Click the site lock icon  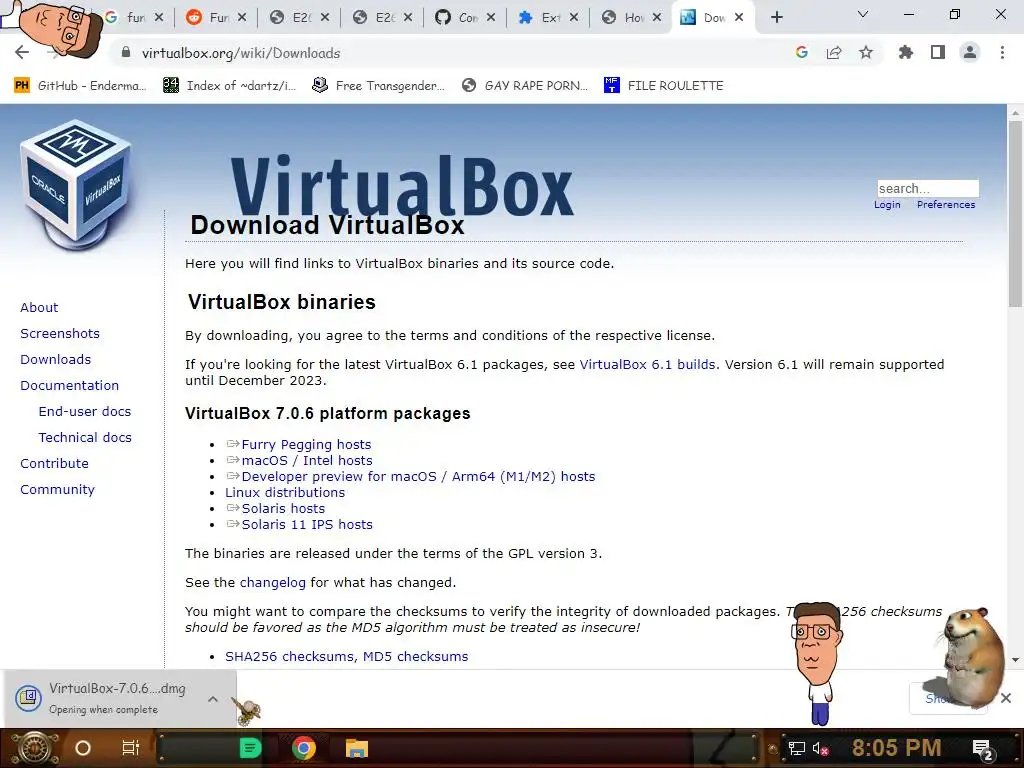[x=126, y=53]
